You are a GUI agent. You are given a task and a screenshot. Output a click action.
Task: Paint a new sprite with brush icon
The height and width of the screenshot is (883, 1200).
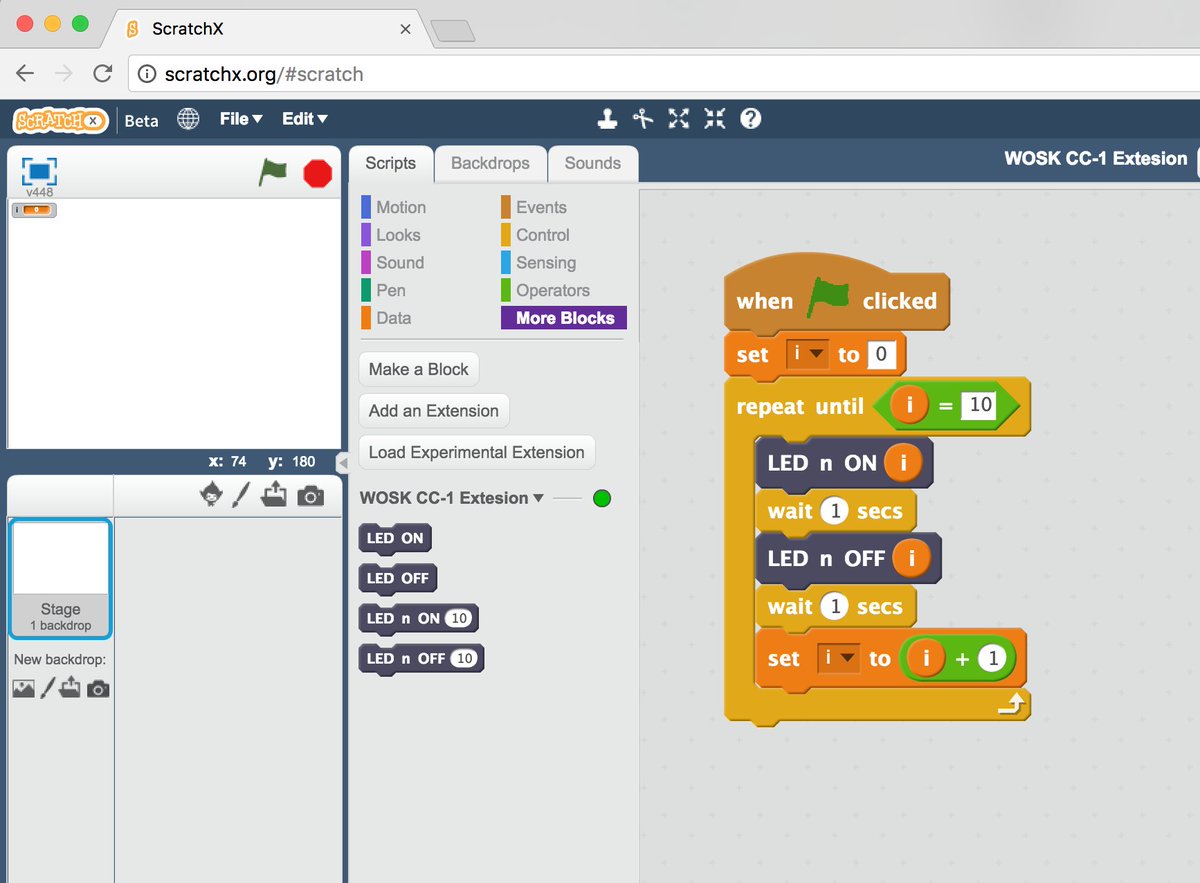(x=241, y=494)
